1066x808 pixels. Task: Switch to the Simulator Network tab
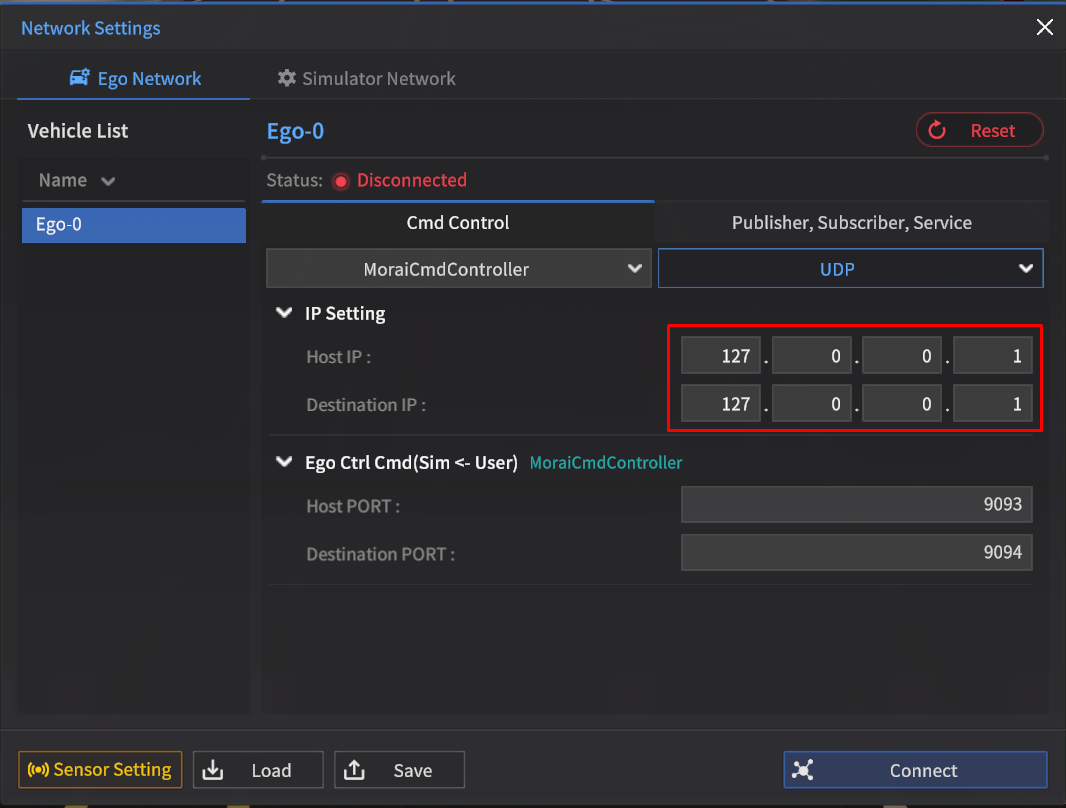(x=366, y=79)
